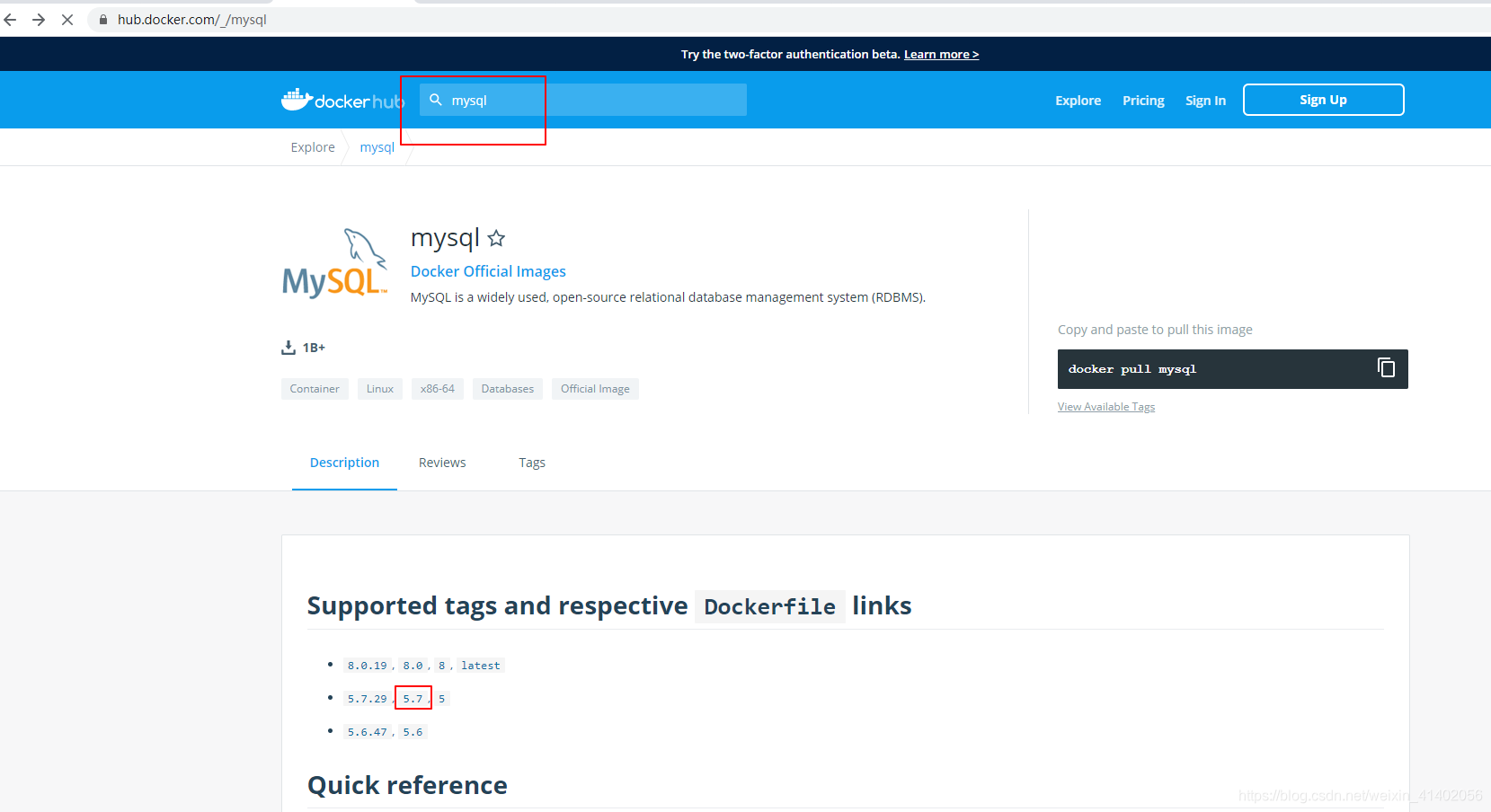The height and width of the screenshot is (812, 1491).
Task: Filter by x86-64 tag chip
Action: pos(438,389)
